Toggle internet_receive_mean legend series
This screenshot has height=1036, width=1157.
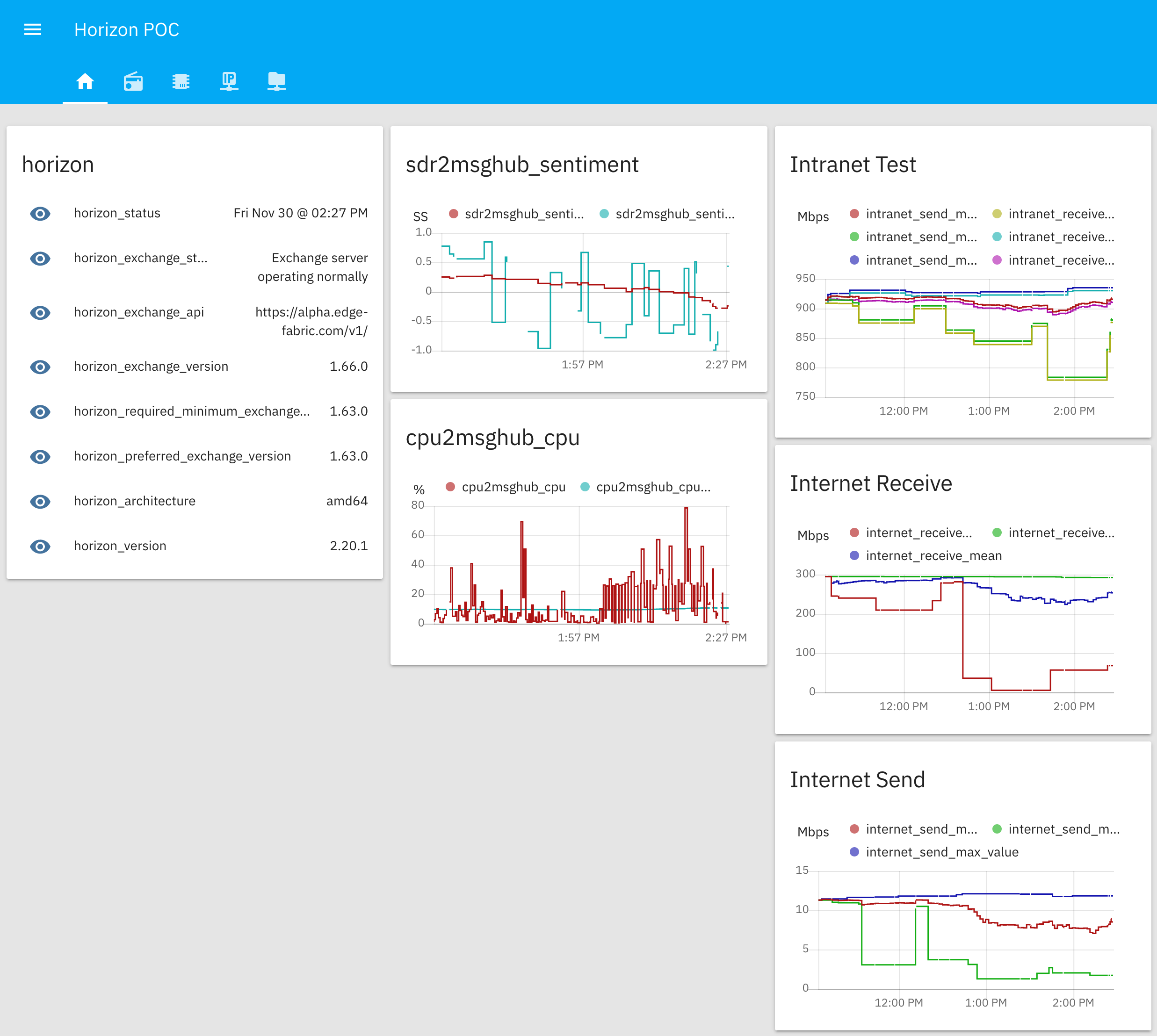click(926, 555)
